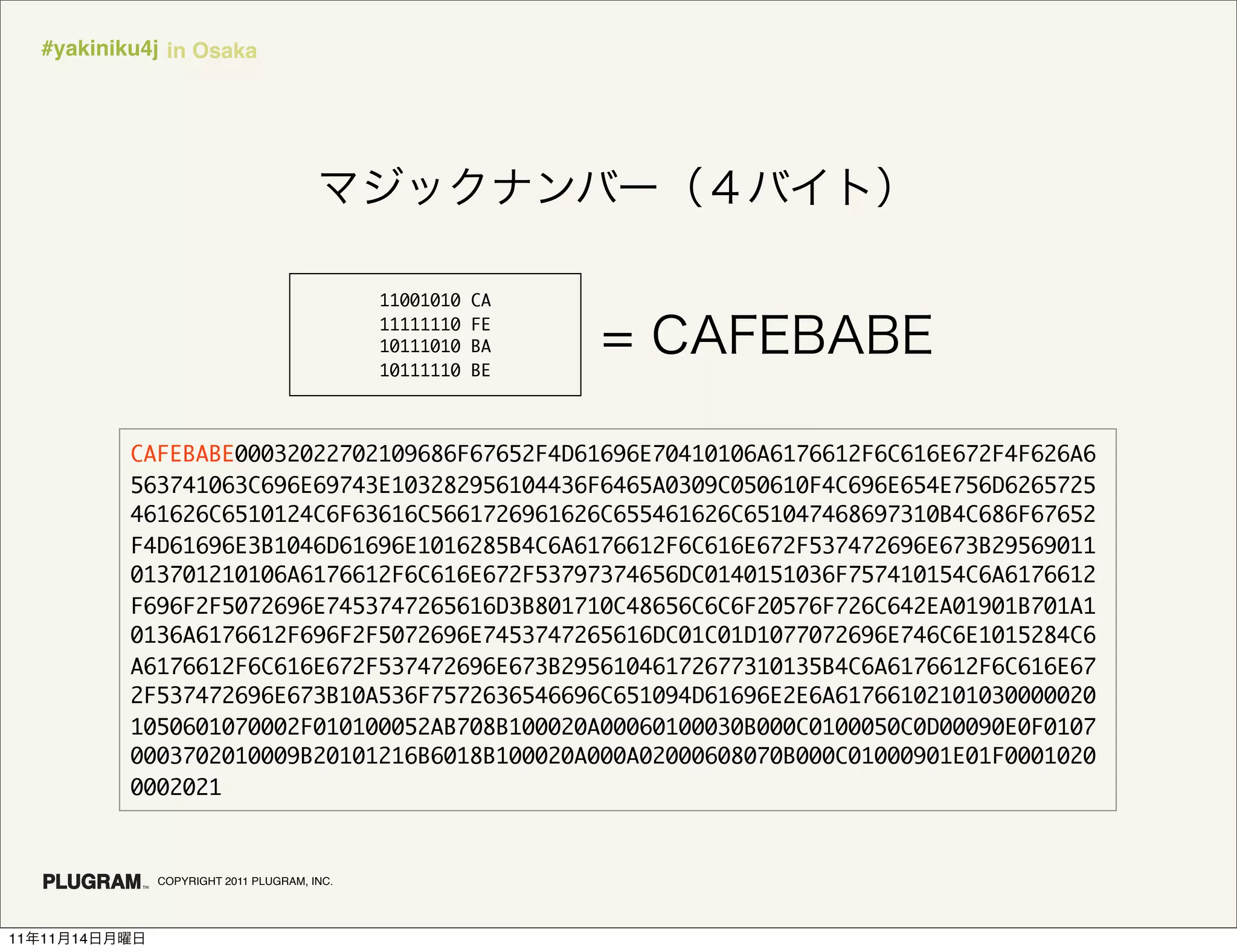Click the hex line starting with 563741063C
Viewport: 1237px width, 952px height.
pyautogui.click(x=612, y=485)
